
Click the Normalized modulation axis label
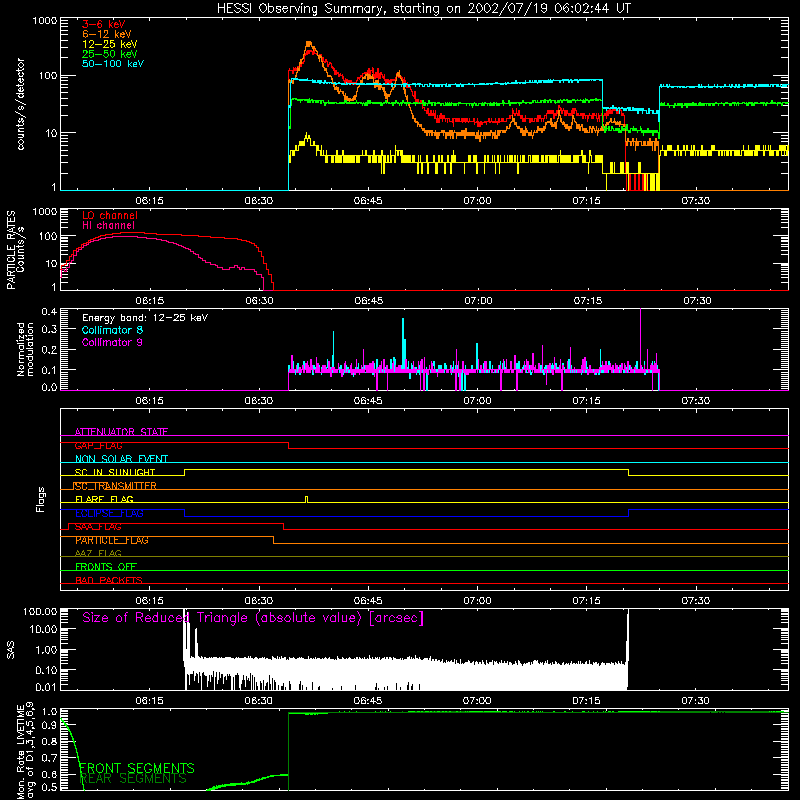pos(25,349)
